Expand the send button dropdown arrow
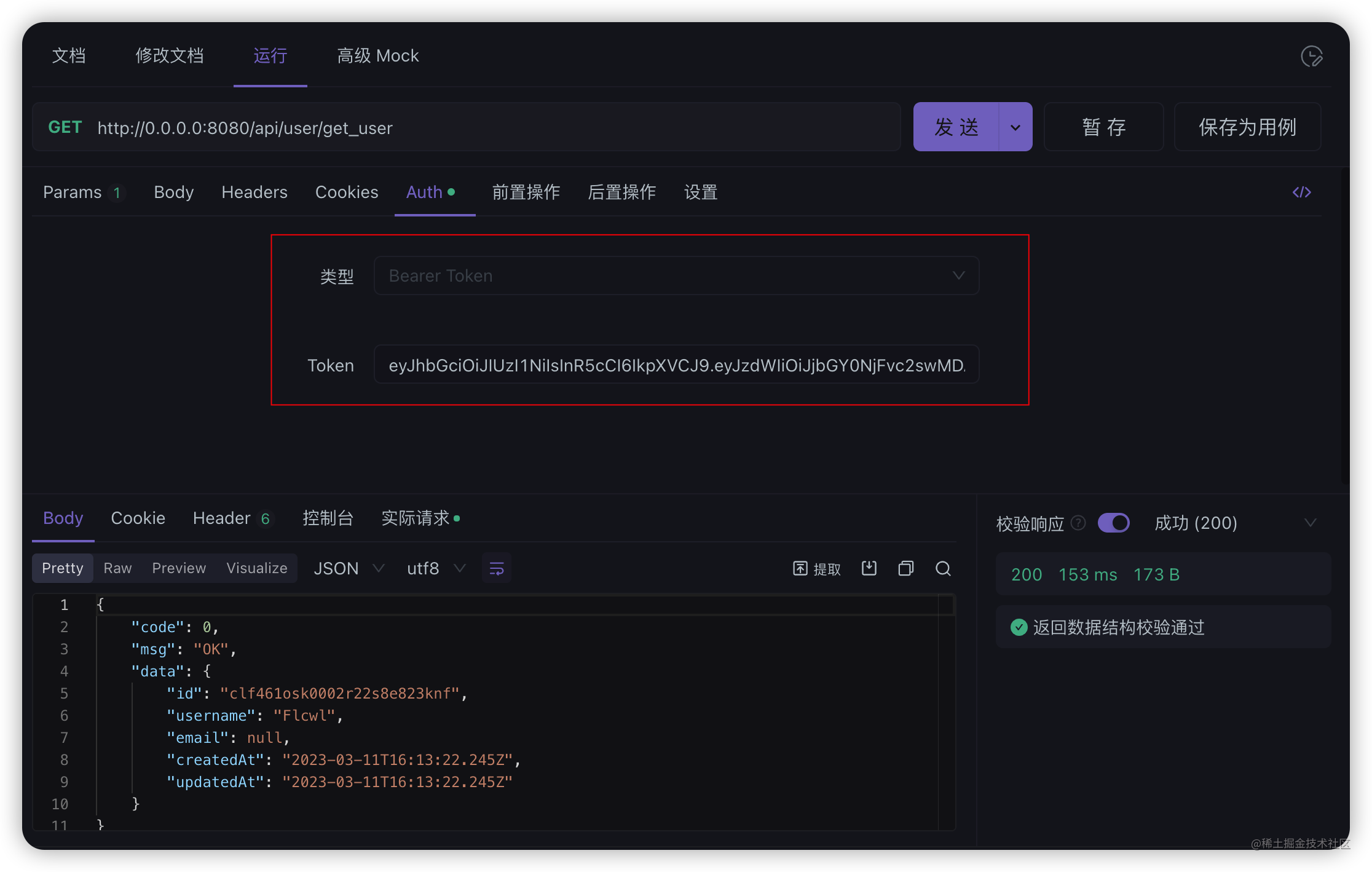This screenshot has height=872, width=1372. (x=1014, y=127)
